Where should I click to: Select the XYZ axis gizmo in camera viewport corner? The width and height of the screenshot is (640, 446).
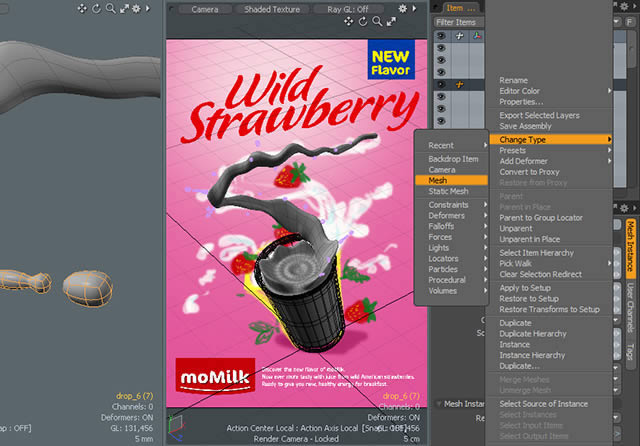pyautogui.click(x=176, y=428)
